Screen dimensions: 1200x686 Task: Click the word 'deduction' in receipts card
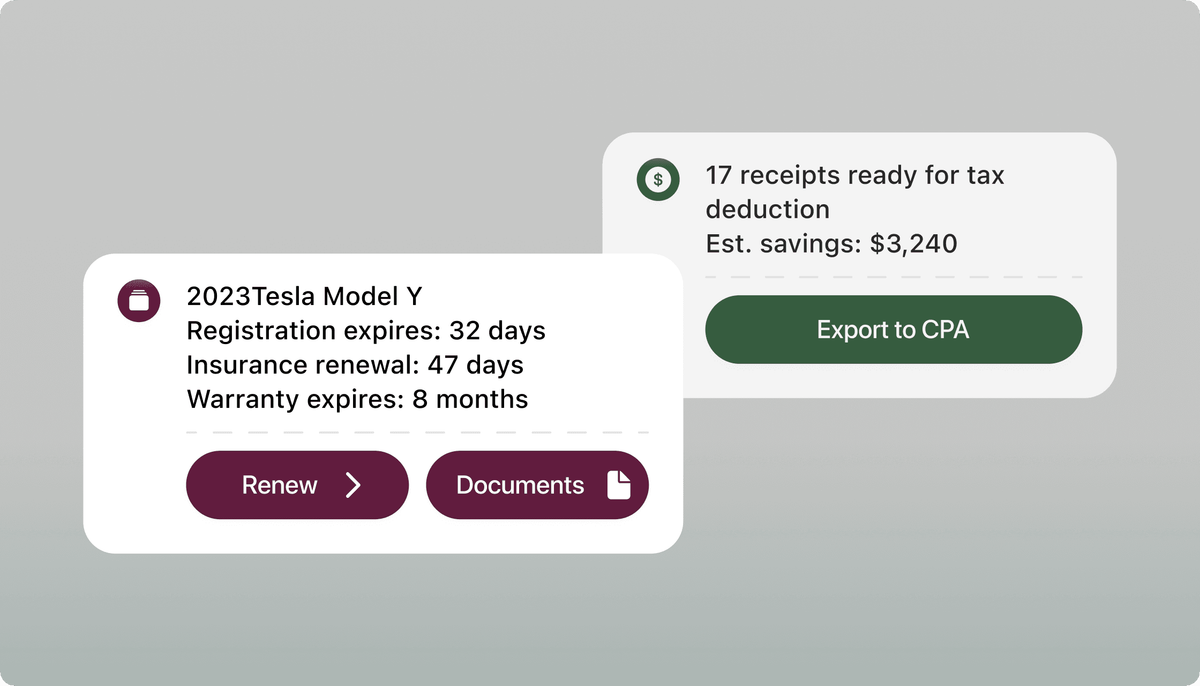coord(767,210)
